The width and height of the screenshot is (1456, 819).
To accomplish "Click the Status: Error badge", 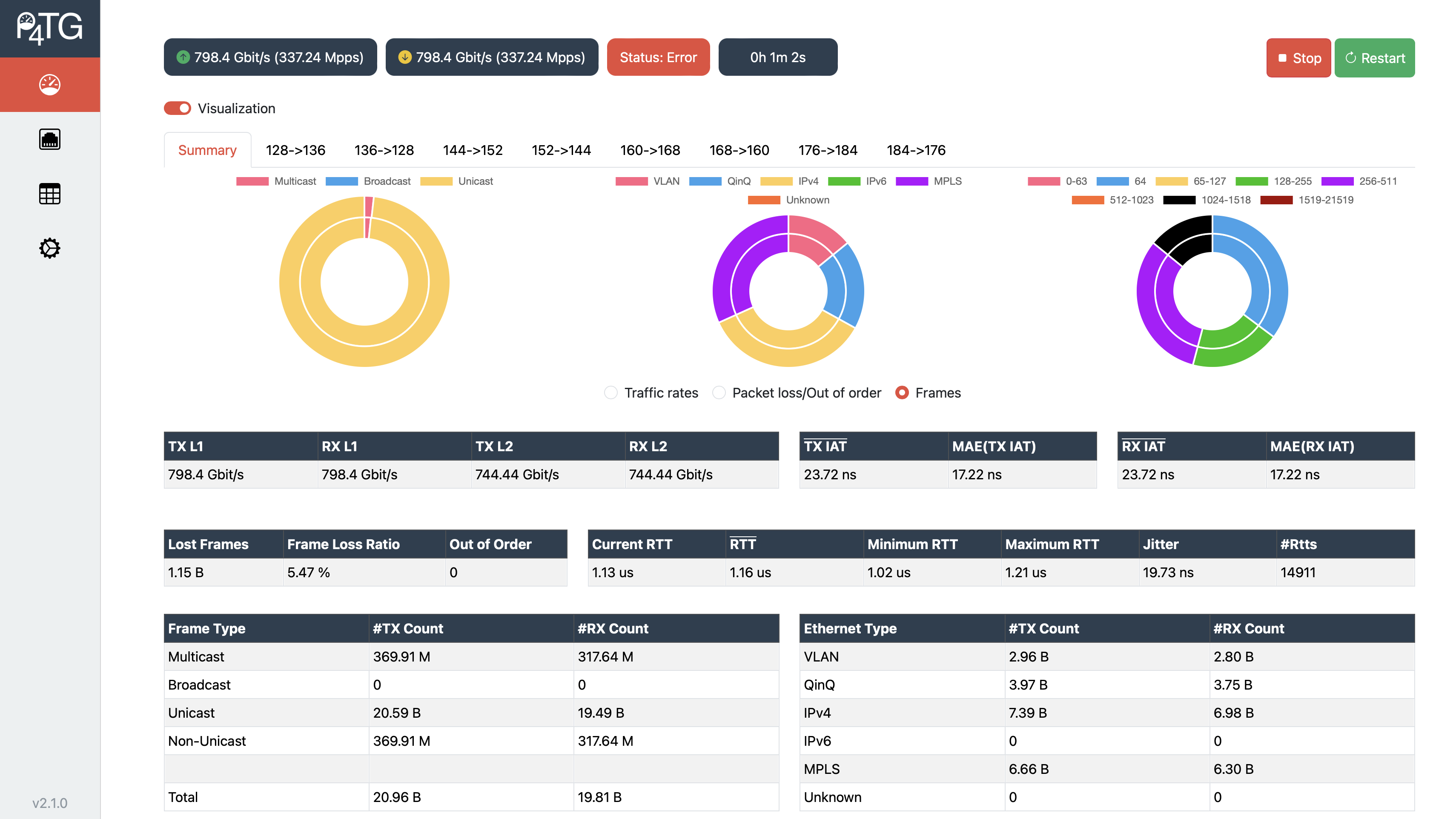I will pyautogui.click(x=658, y=57).
